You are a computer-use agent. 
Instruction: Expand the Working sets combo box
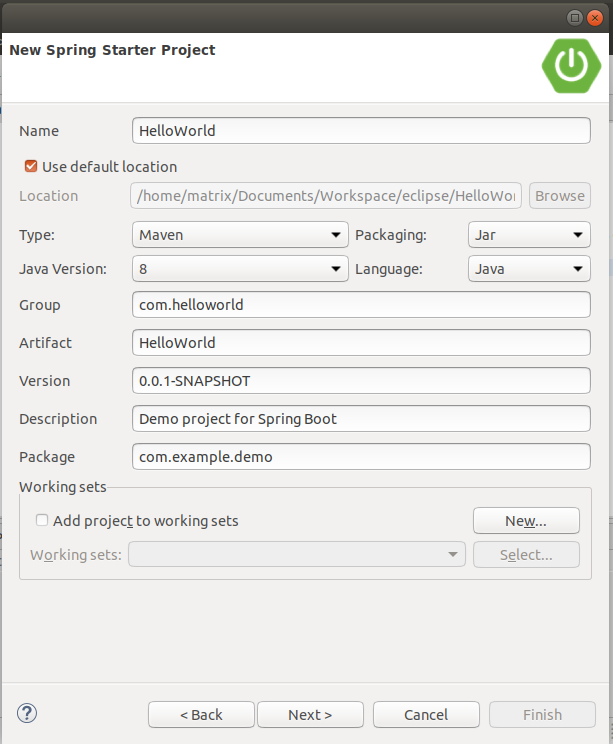(x=297, y=554)
